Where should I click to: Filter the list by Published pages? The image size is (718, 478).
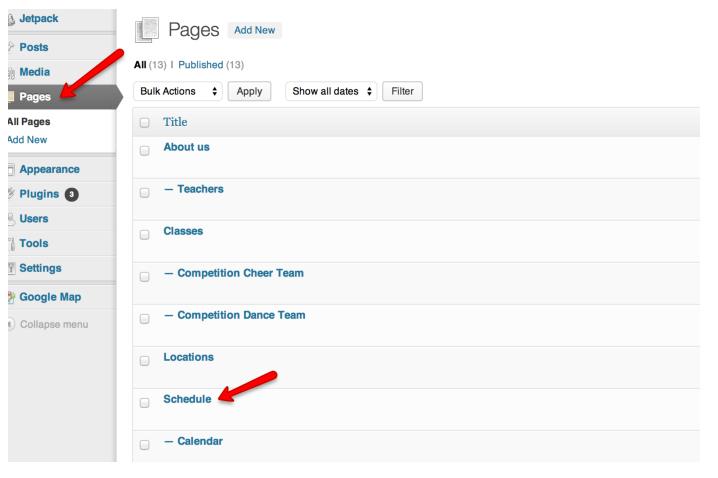click(x=201, y=65)
